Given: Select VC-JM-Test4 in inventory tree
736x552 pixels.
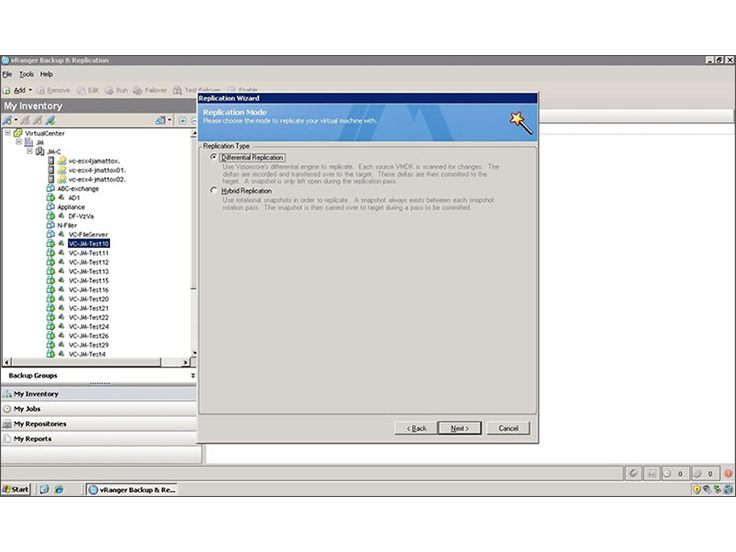Looking at the screenshot, I should pyautogui.click(x=87, y=354).
